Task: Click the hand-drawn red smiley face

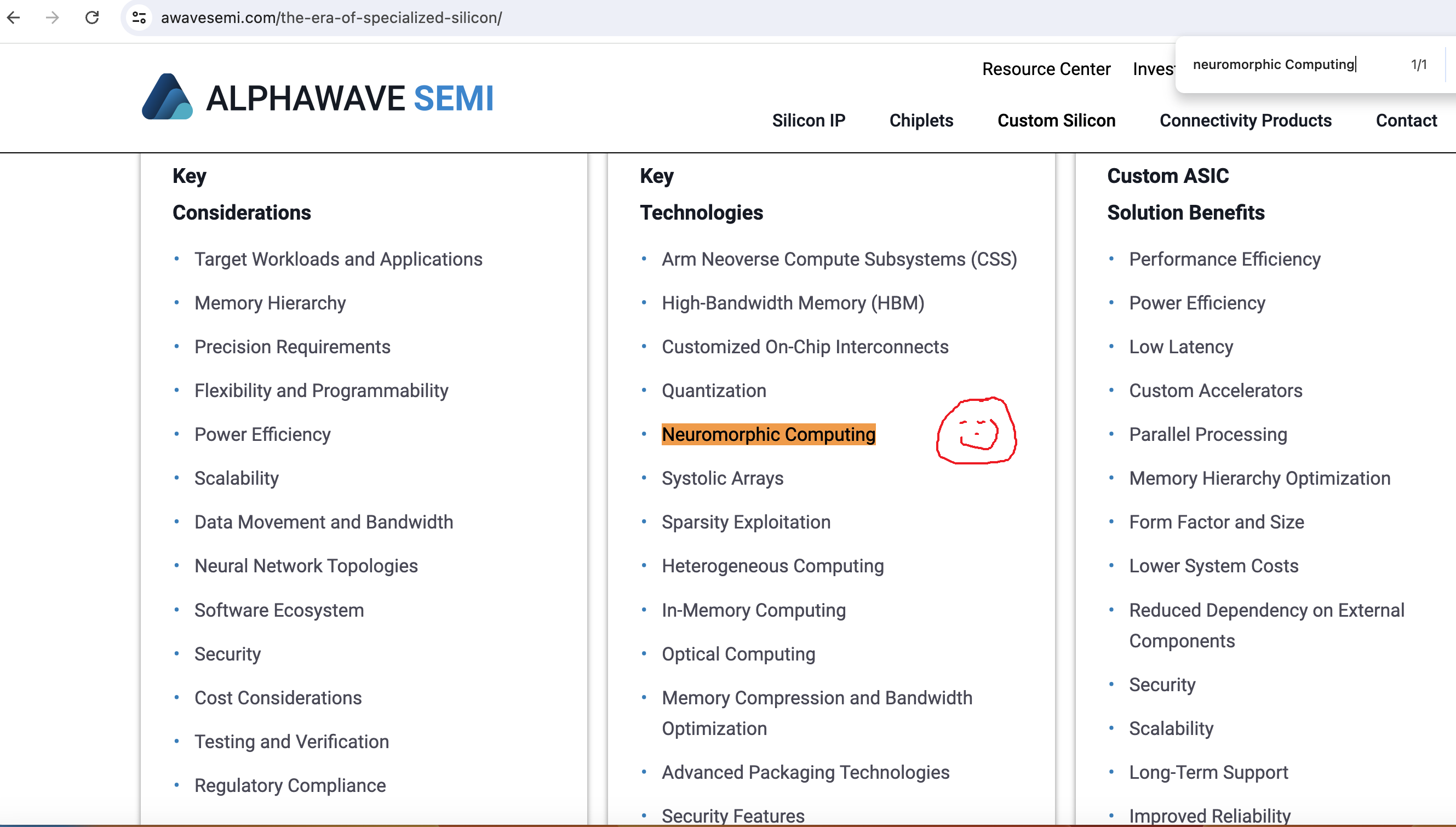Action: click(976, 431)
